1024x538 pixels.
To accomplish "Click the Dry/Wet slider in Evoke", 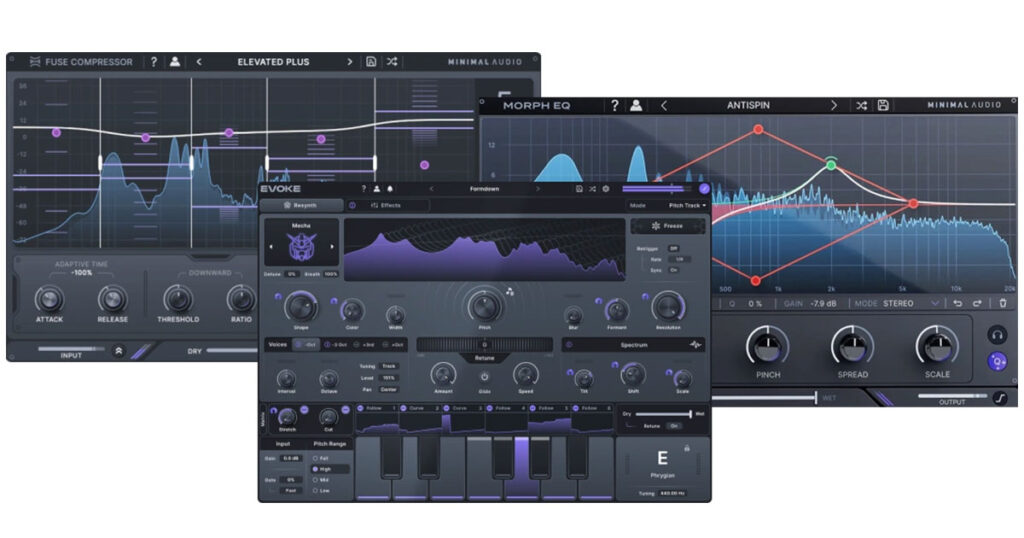I will click(x=662, y=414).
